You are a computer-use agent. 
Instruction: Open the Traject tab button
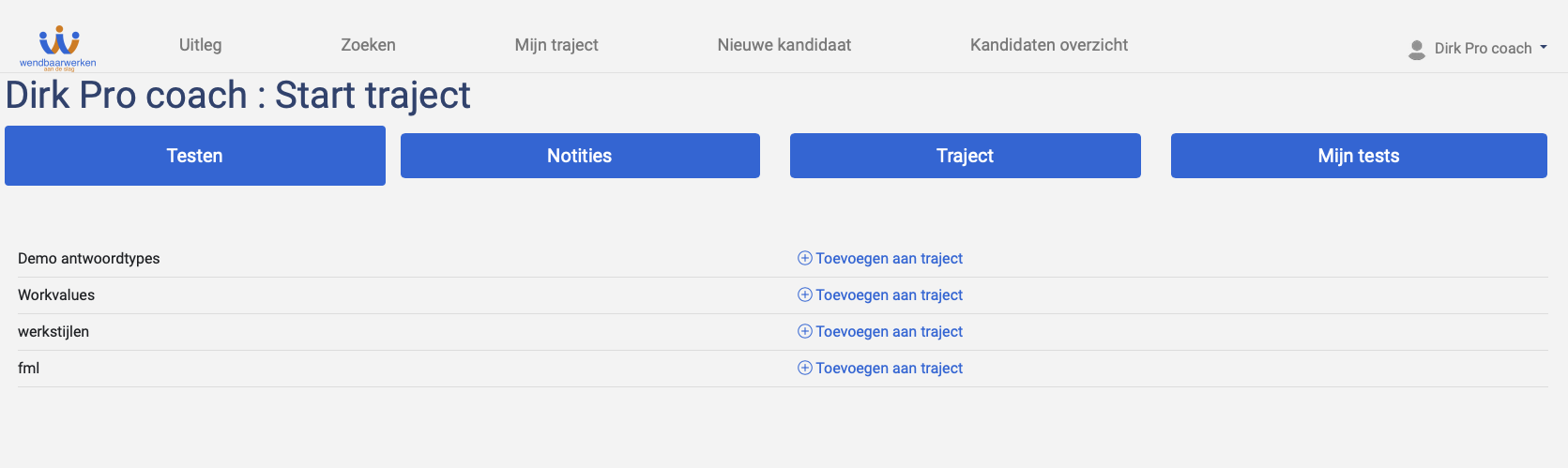click(x=966, y=156)
